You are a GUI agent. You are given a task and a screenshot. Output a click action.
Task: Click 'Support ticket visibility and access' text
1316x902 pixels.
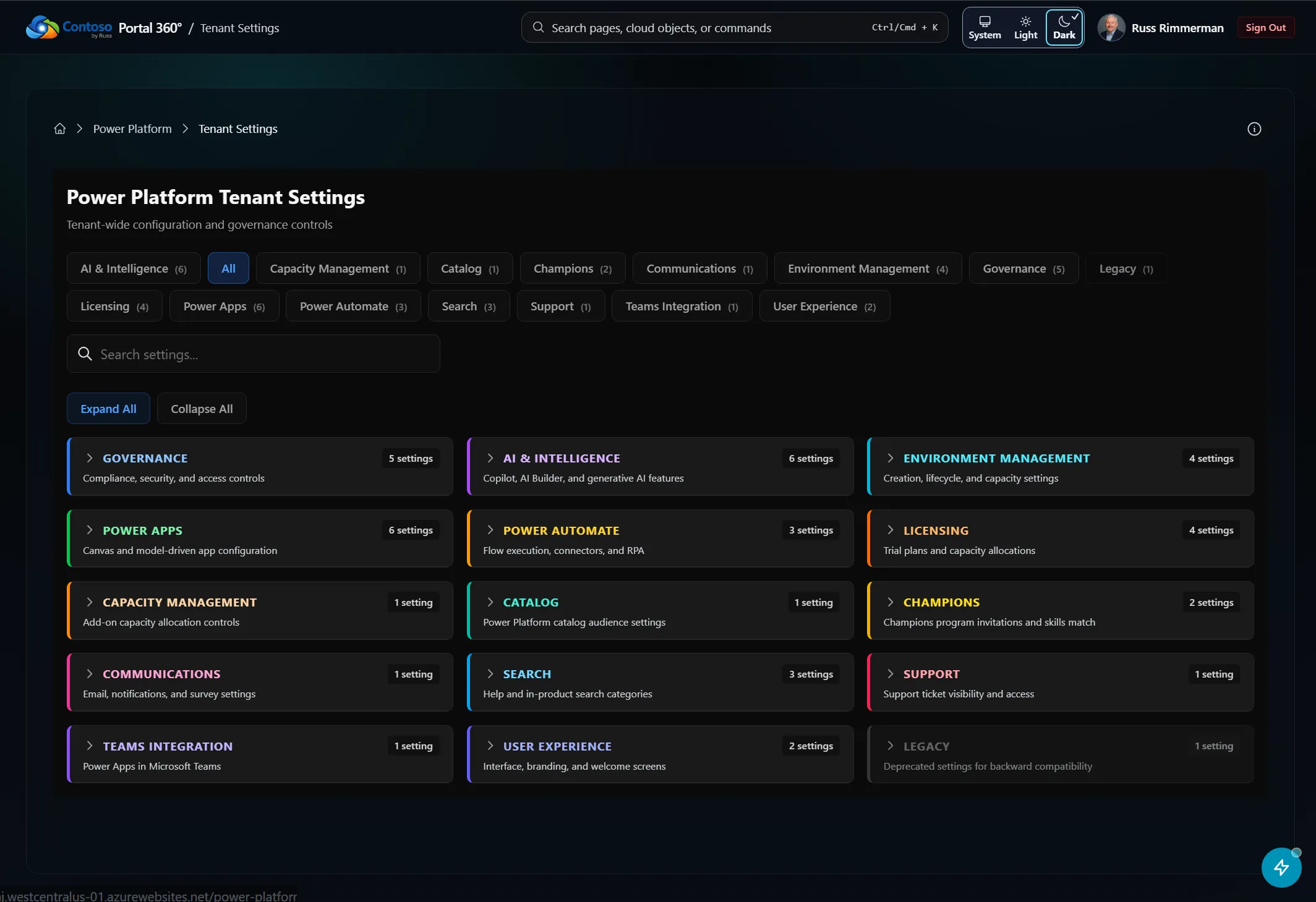[959, 694]
